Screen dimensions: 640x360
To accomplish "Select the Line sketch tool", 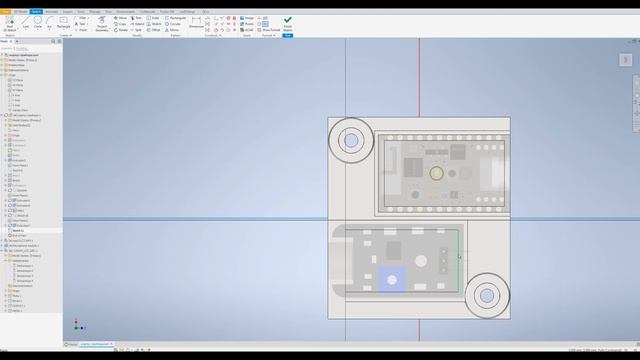I will coord(26,22).
